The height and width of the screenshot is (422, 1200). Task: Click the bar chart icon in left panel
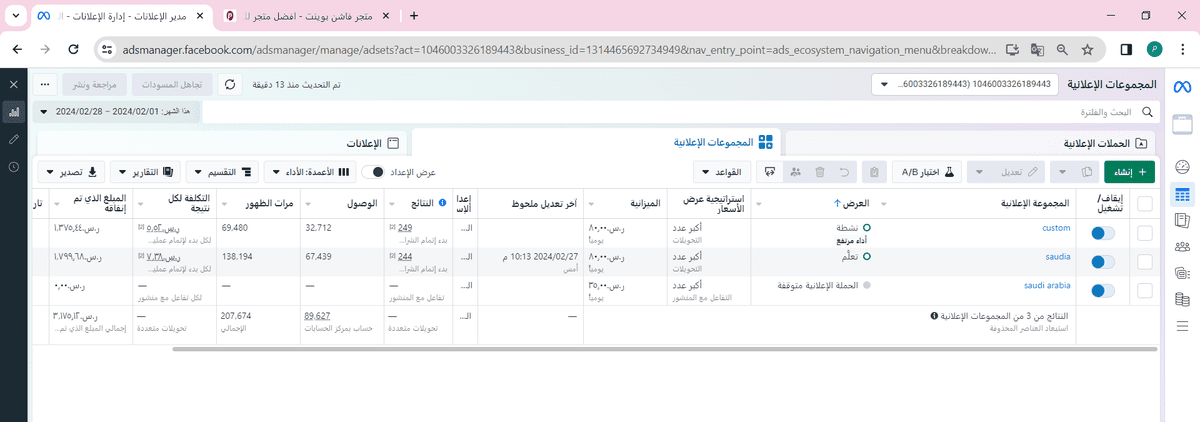click(14, 113)
